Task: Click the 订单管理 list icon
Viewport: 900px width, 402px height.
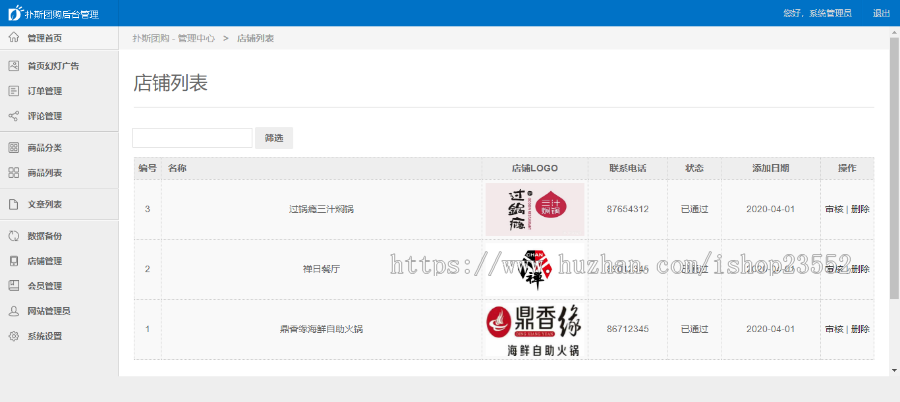Action: 14,91
